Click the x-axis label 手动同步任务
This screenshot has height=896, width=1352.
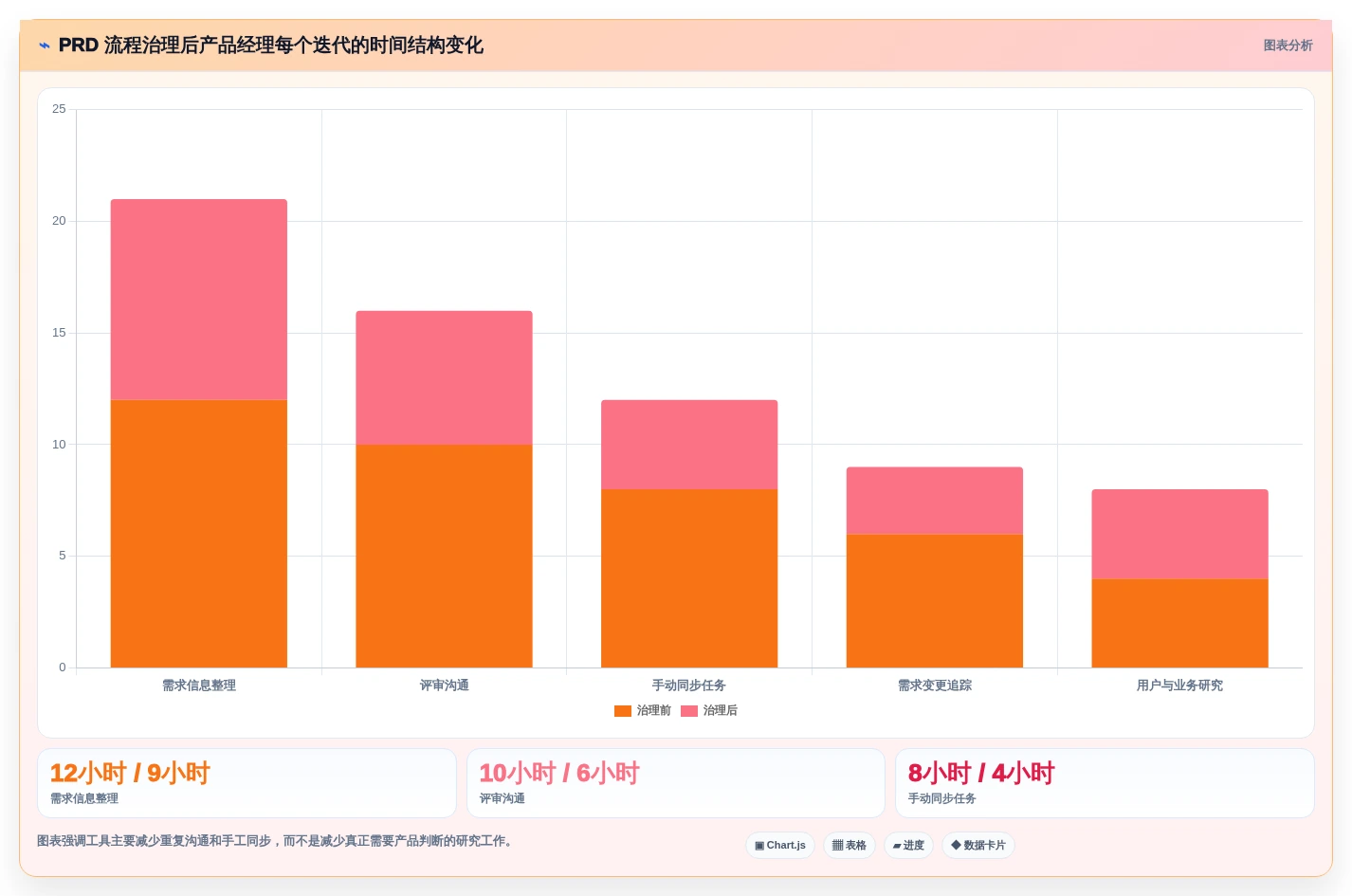pos(689,686)
